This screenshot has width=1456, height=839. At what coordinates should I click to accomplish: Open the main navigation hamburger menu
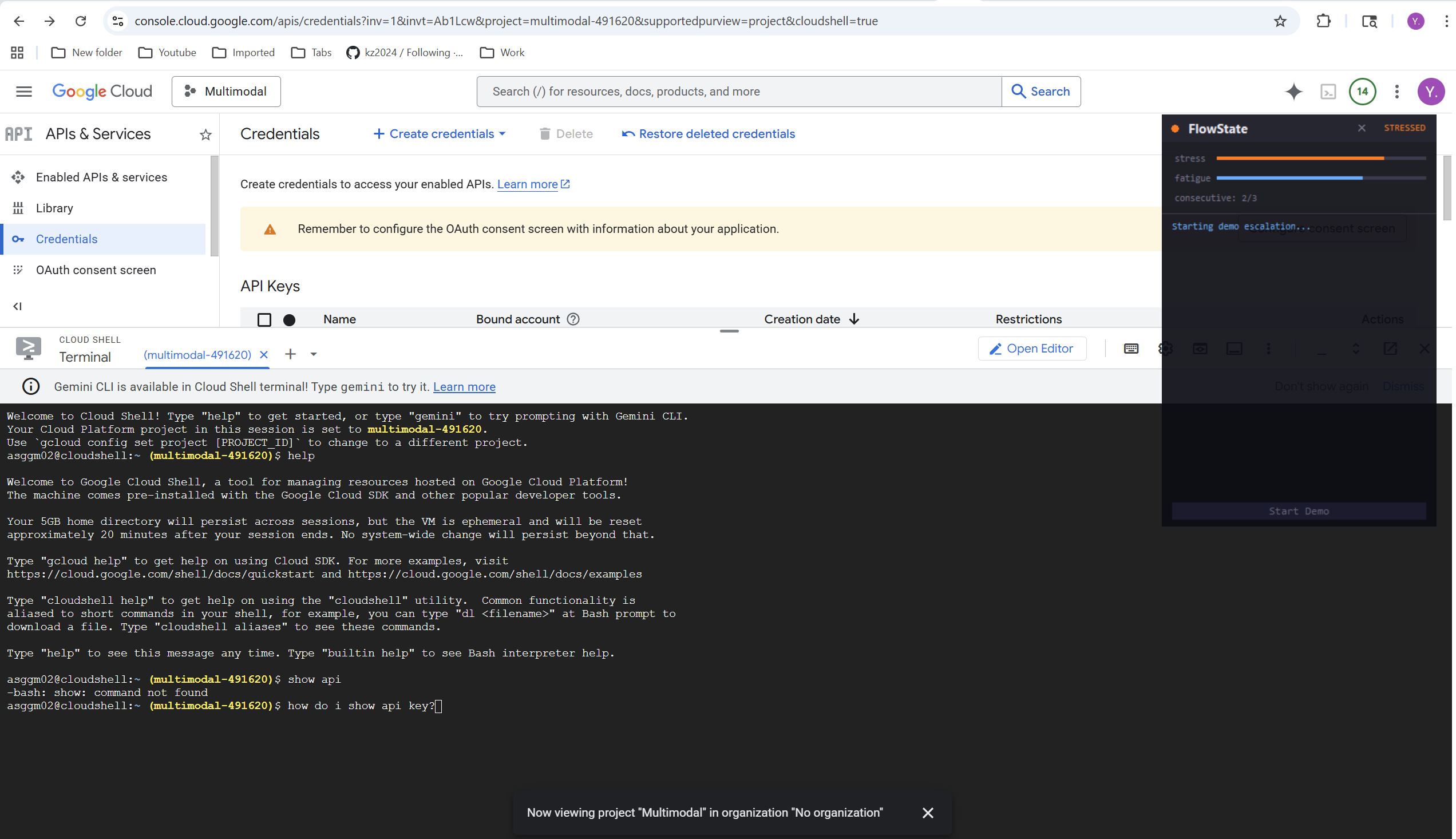[23, 92]
